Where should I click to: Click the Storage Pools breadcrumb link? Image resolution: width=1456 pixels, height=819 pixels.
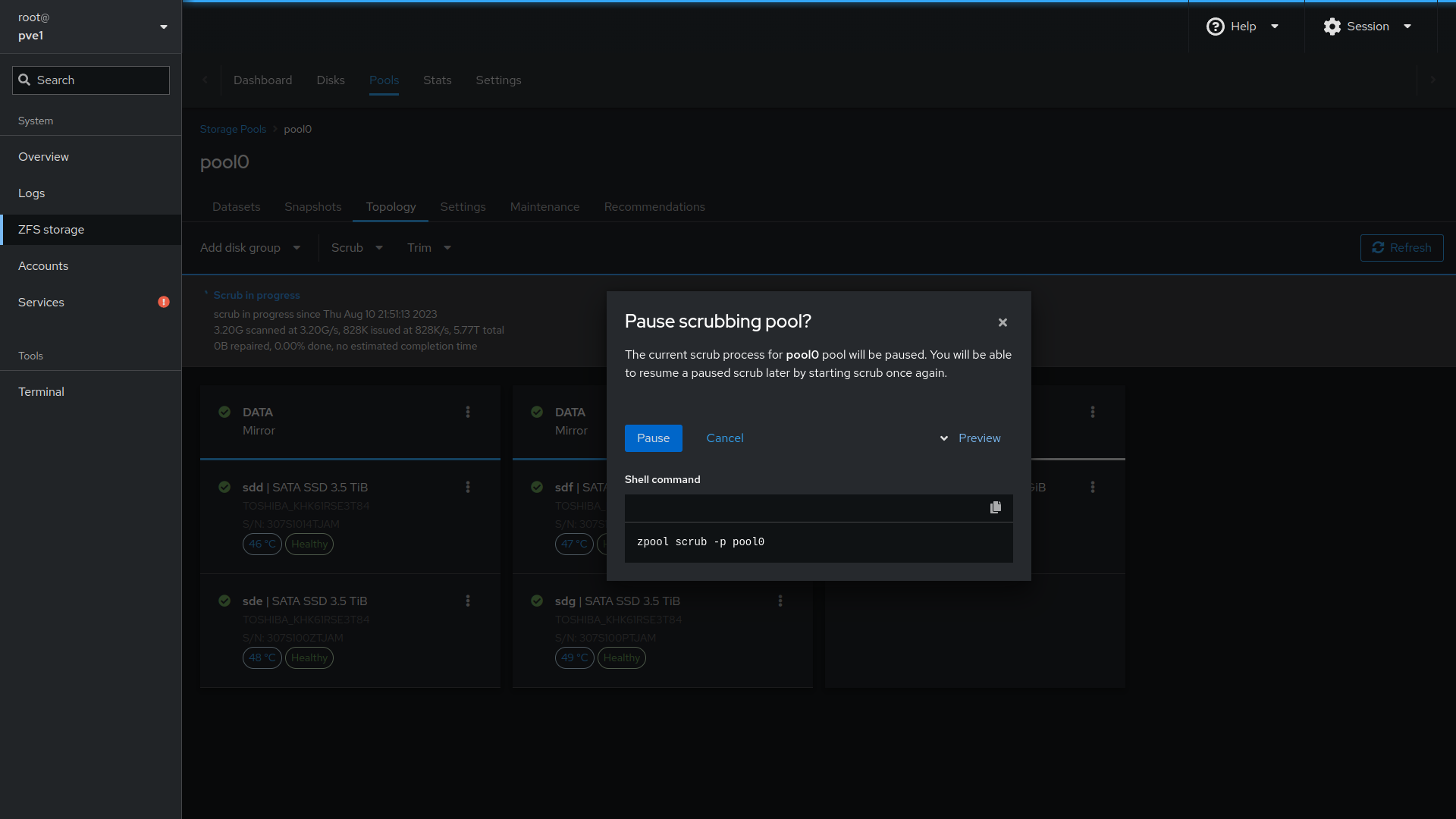[233, 129]
